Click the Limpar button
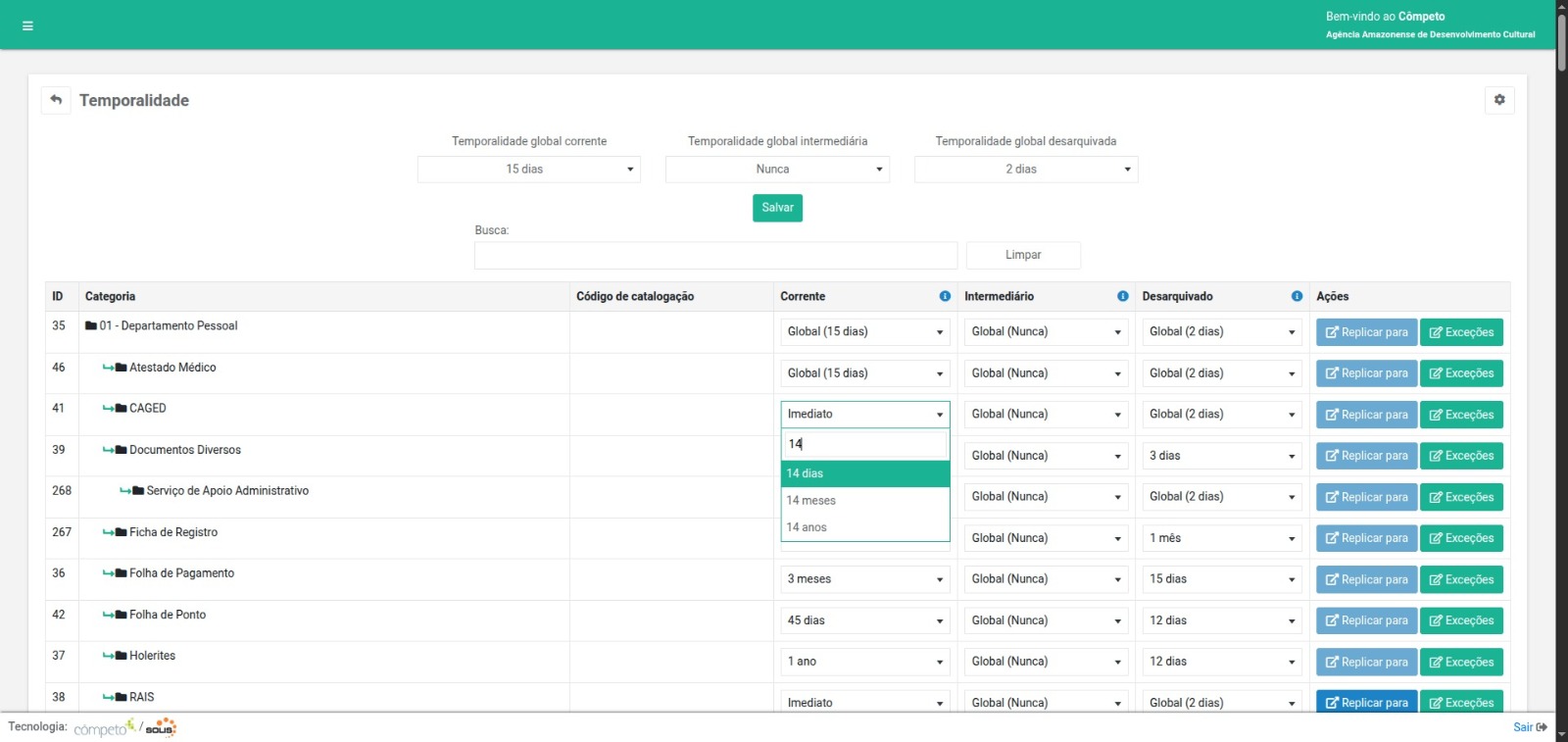The image size is (1568, 742). [1023, 255]
